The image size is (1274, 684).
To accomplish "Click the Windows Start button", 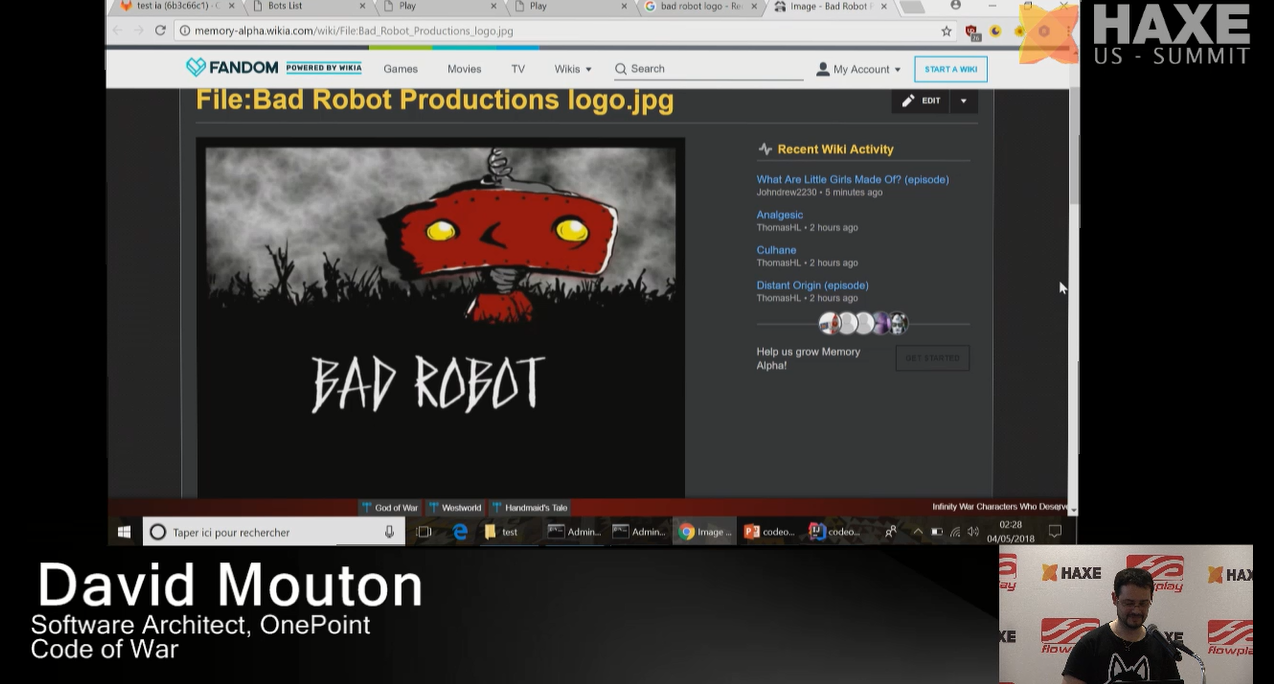I will (x=124, y=532).
